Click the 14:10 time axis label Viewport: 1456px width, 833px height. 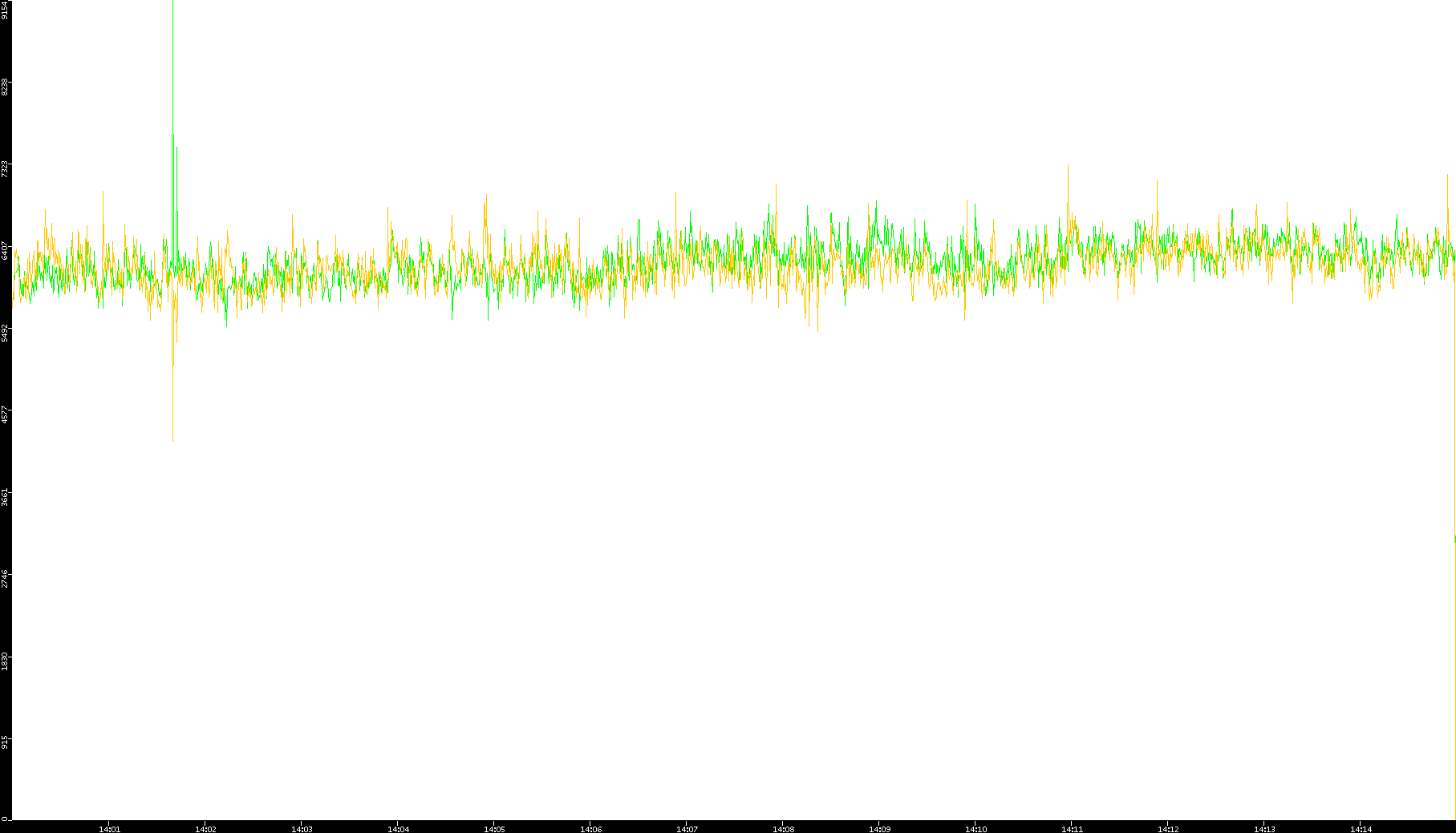975,828
